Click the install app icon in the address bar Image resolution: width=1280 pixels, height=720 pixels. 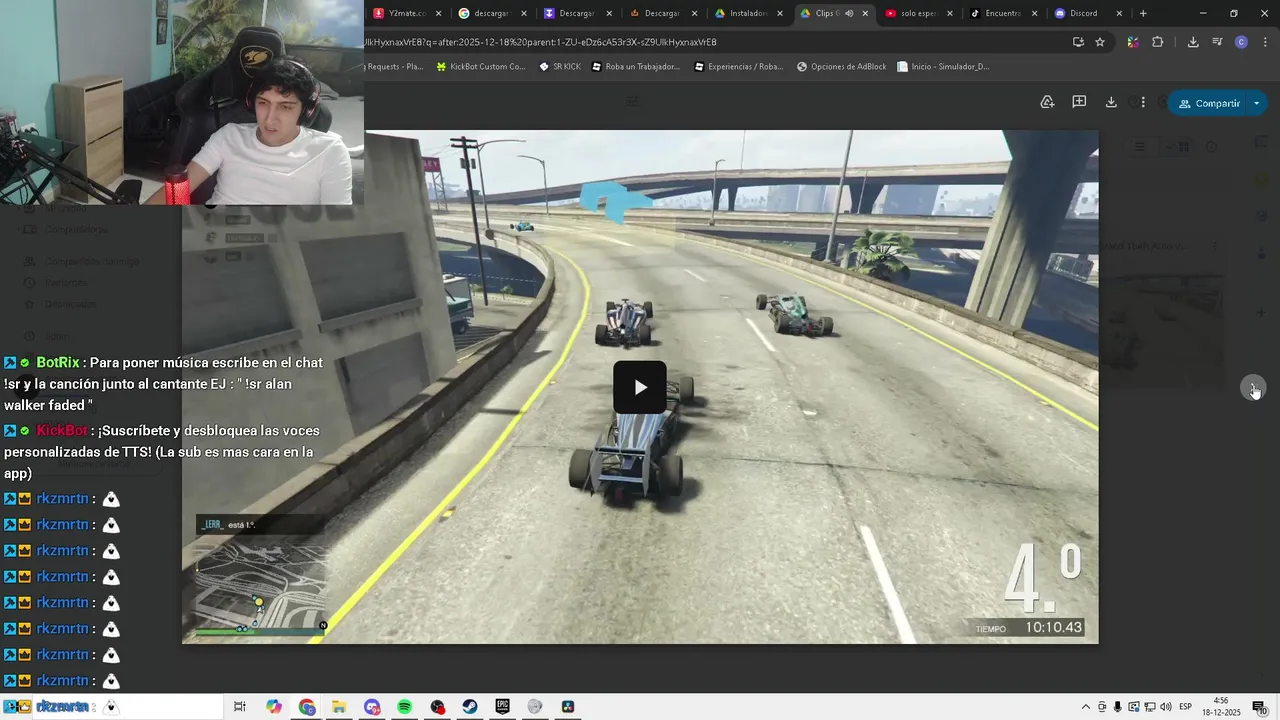coord(1078,42)
